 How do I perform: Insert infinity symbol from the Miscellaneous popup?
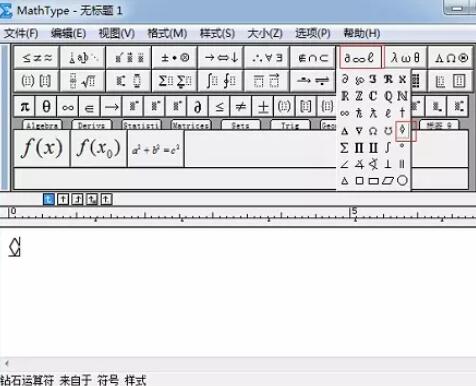345,113
